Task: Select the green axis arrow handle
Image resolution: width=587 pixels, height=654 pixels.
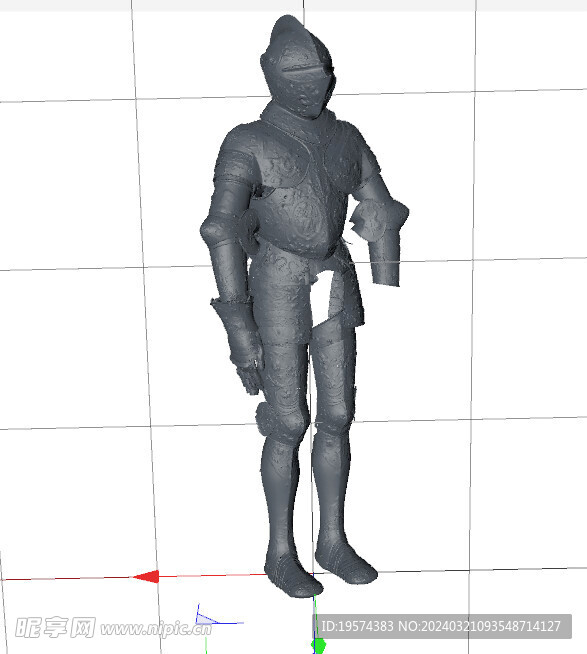Action: 319,645
